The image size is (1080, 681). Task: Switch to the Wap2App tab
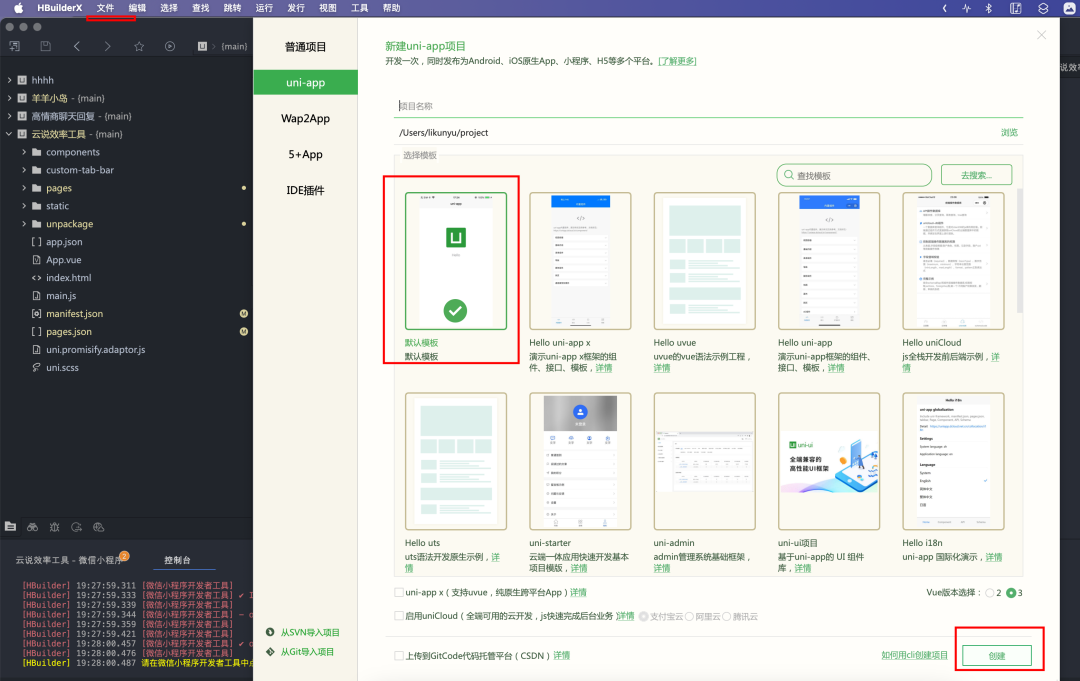point(305,118)
